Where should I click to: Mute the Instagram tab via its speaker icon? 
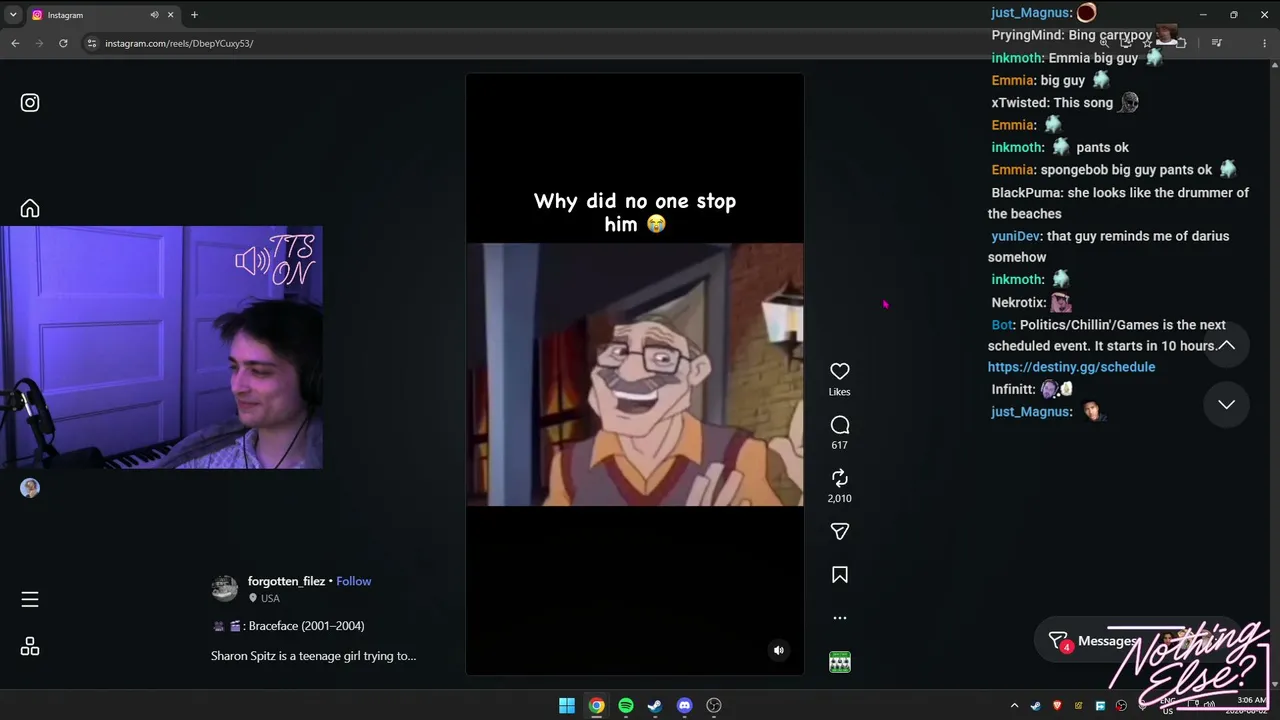[x=154, y=15]
